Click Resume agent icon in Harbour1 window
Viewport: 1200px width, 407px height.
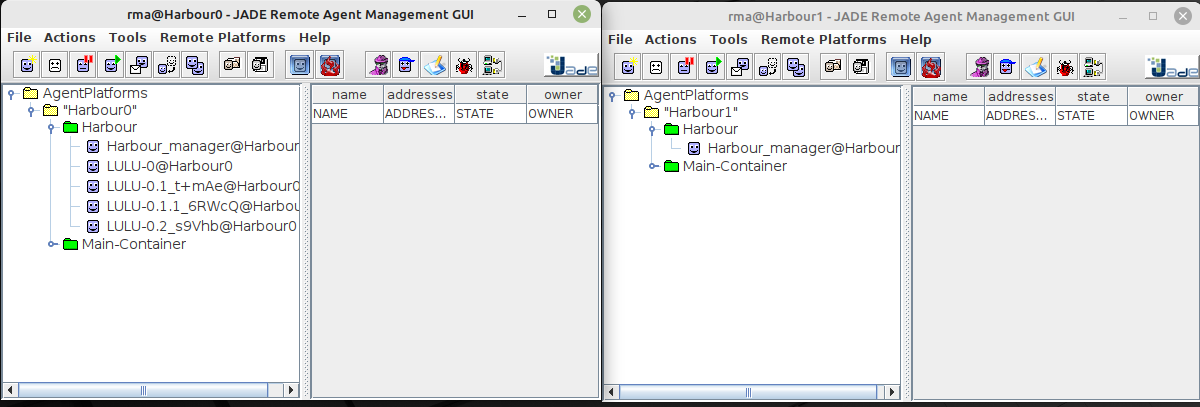712,67
